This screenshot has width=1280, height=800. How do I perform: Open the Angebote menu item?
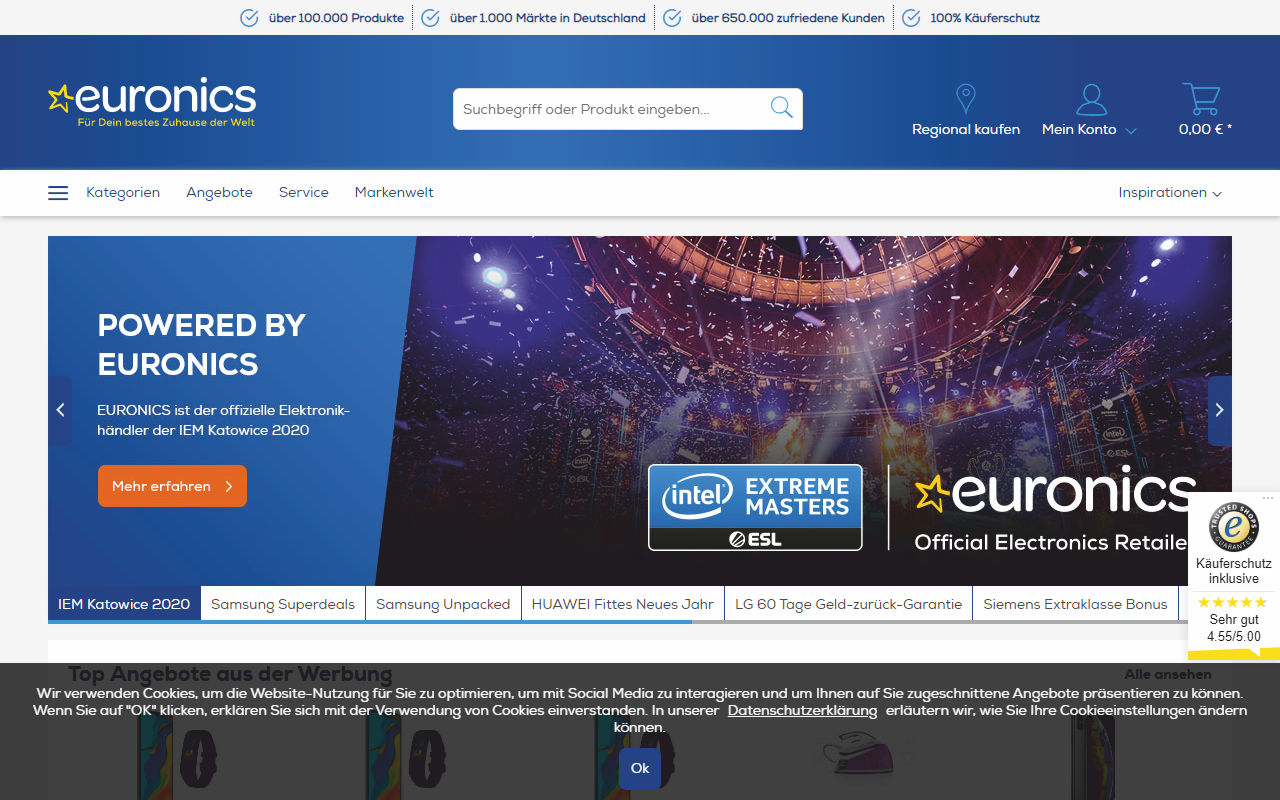pos(219,193)
